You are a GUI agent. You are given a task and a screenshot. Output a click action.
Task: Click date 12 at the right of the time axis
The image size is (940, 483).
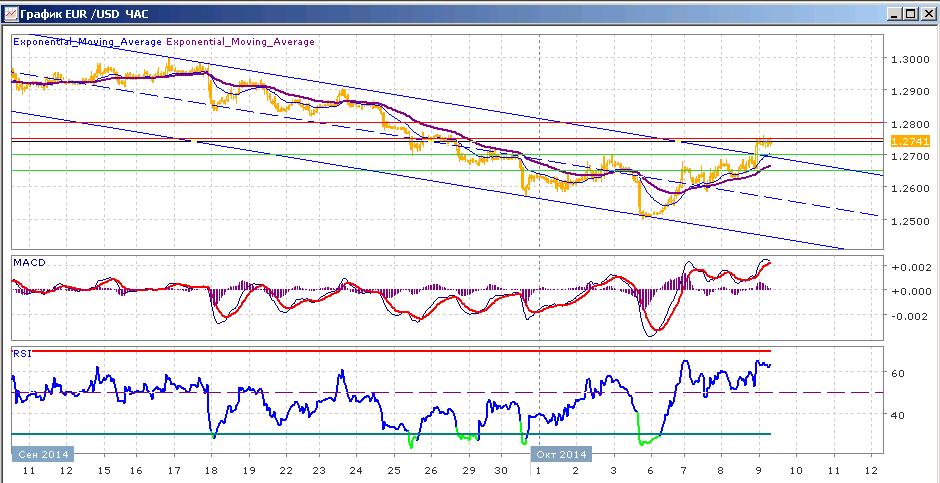tap(872, 471)
